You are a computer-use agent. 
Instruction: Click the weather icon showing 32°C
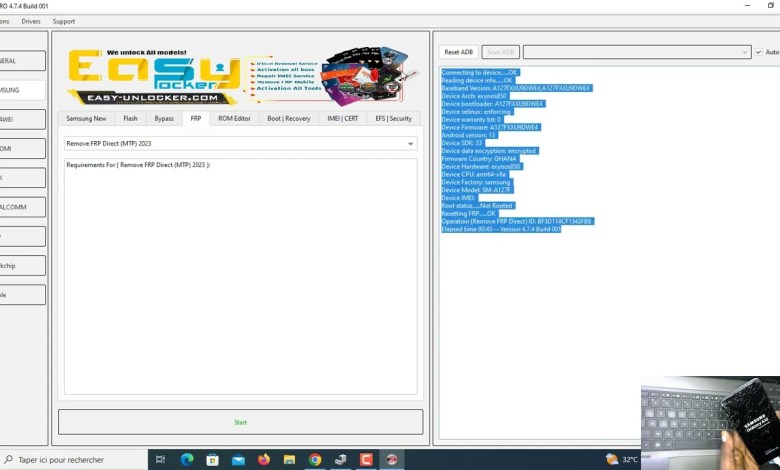point(612,460)
